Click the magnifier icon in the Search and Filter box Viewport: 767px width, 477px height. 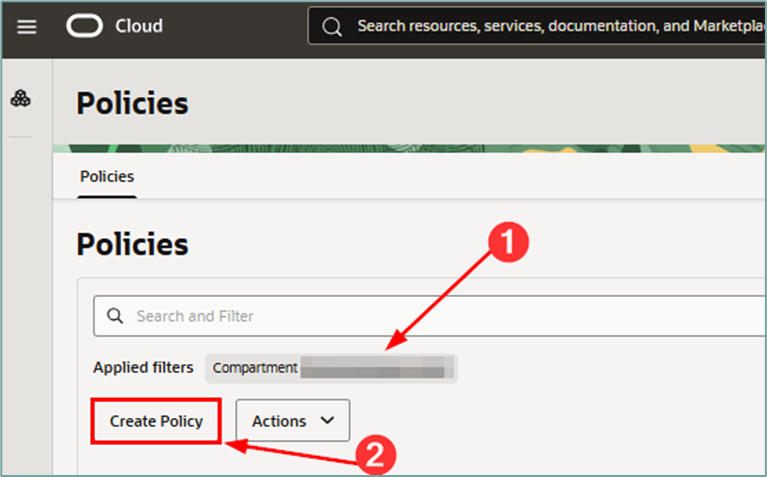pos(115,316)
